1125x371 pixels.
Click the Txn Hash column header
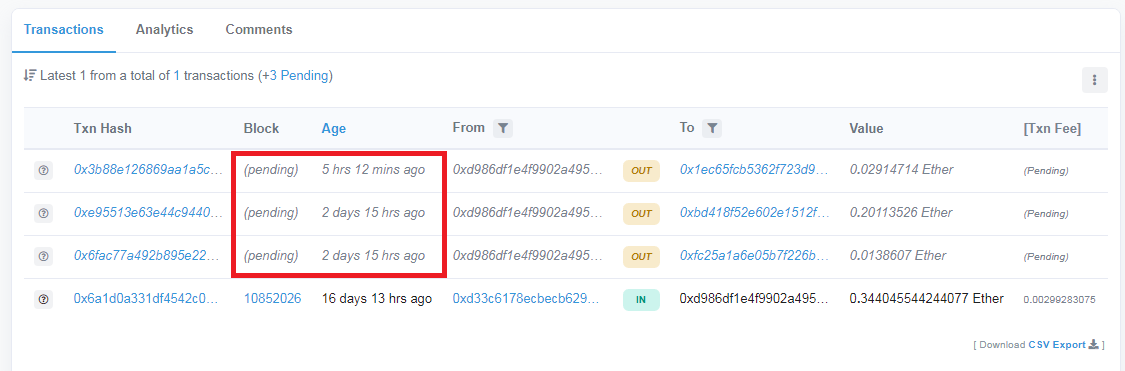(103, 129)
